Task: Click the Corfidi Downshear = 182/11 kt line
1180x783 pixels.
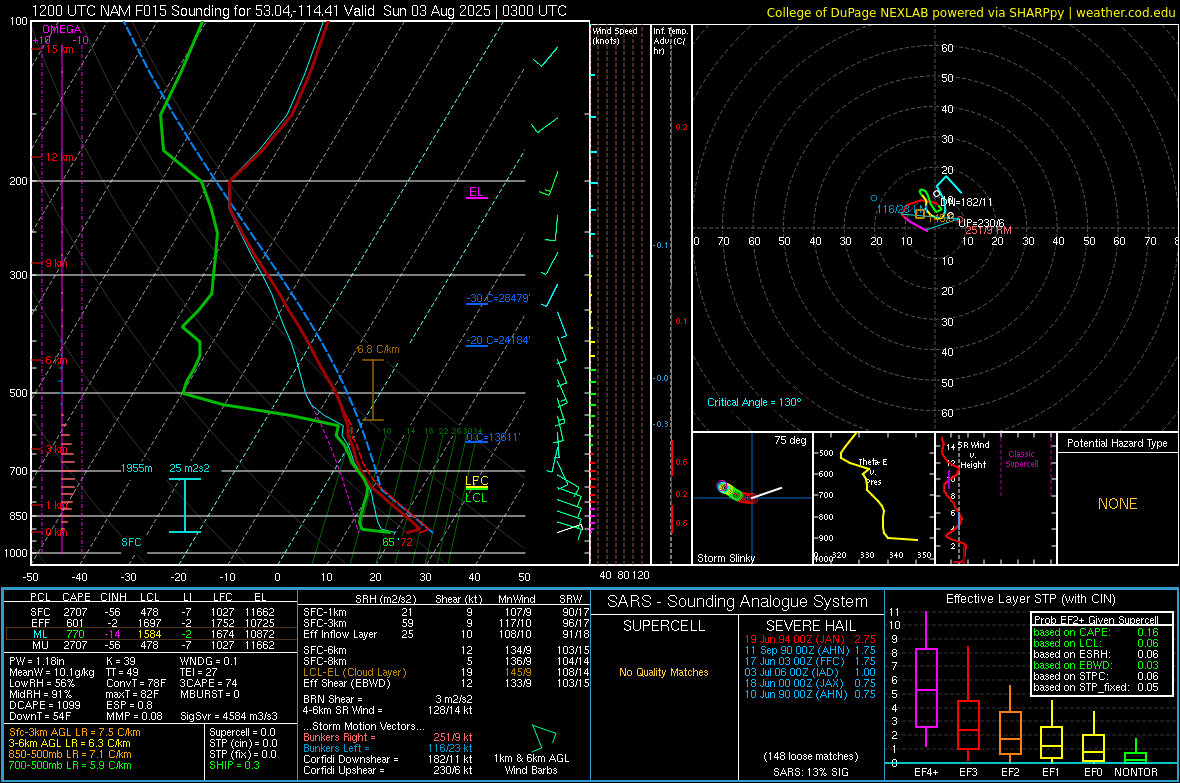Action: 388,759
